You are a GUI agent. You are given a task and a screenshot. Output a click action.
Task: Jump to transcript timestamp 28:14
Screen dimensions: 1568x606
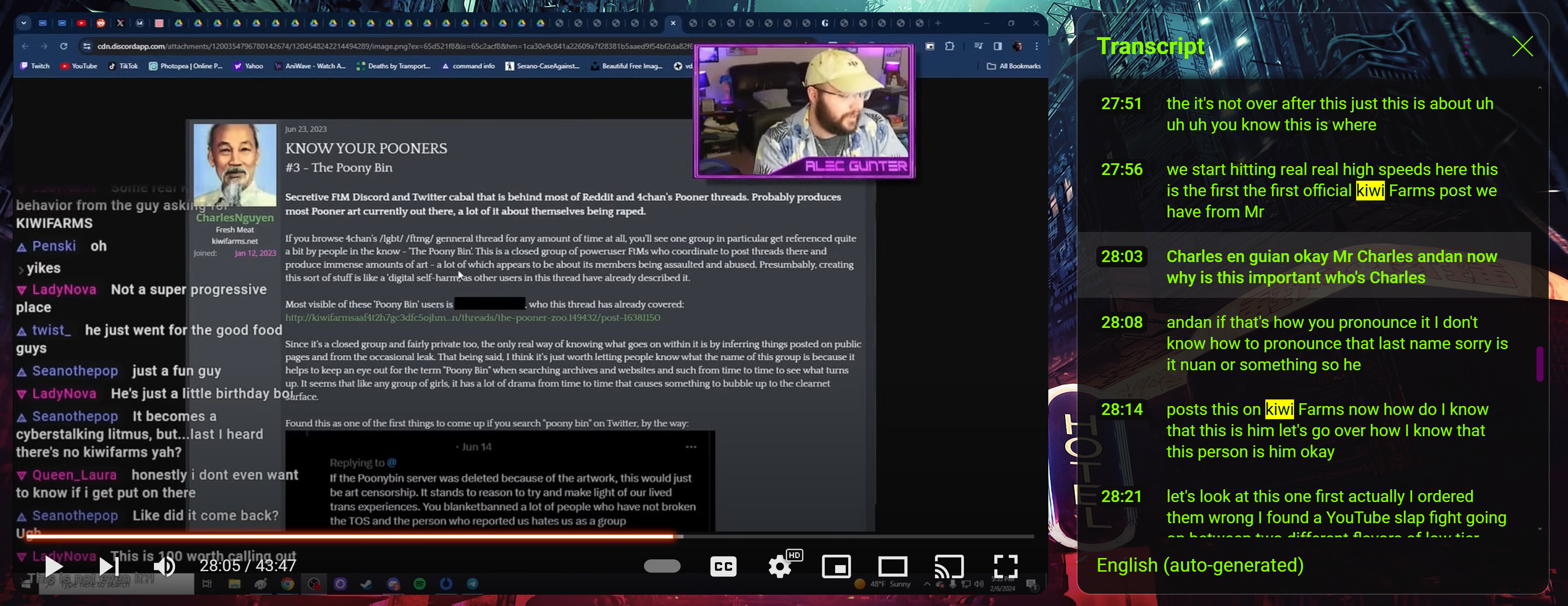coord(1121,409)
